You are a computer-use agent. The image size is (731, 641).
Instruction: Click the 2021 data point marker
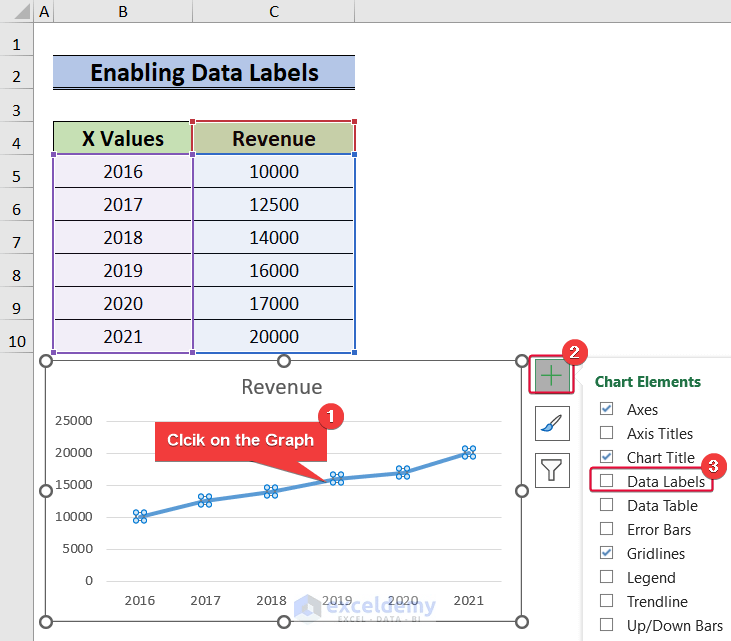coord(469,453)
